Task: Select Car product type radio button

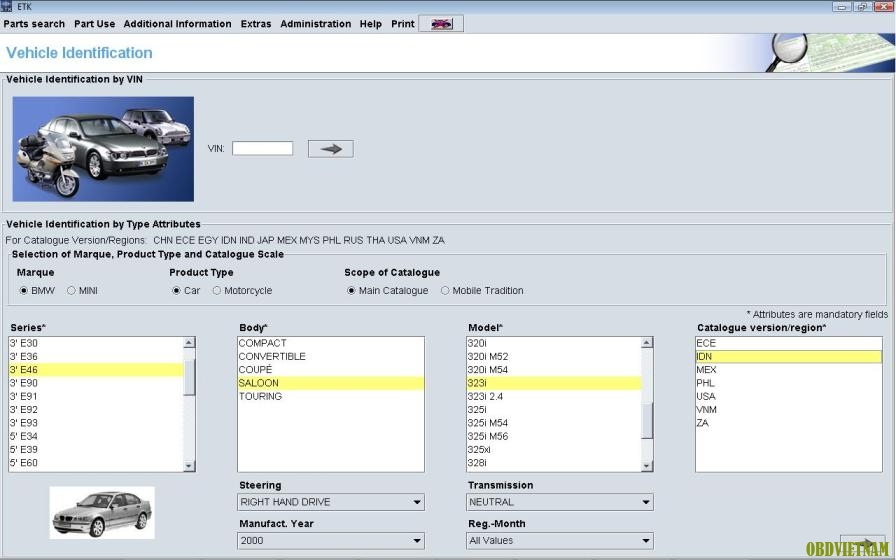Action: [x=176, y=290]
